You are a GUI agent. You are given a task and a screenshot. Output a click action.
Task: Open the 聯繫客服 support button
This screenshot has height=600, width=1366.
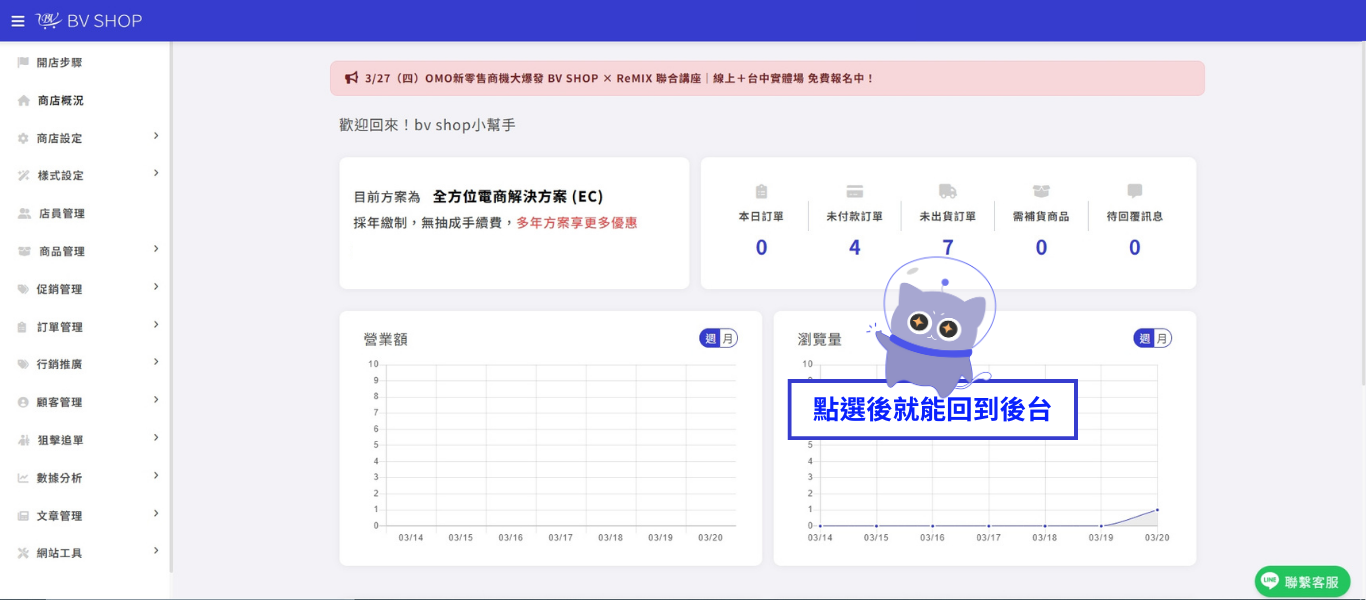pos(1303,581)
